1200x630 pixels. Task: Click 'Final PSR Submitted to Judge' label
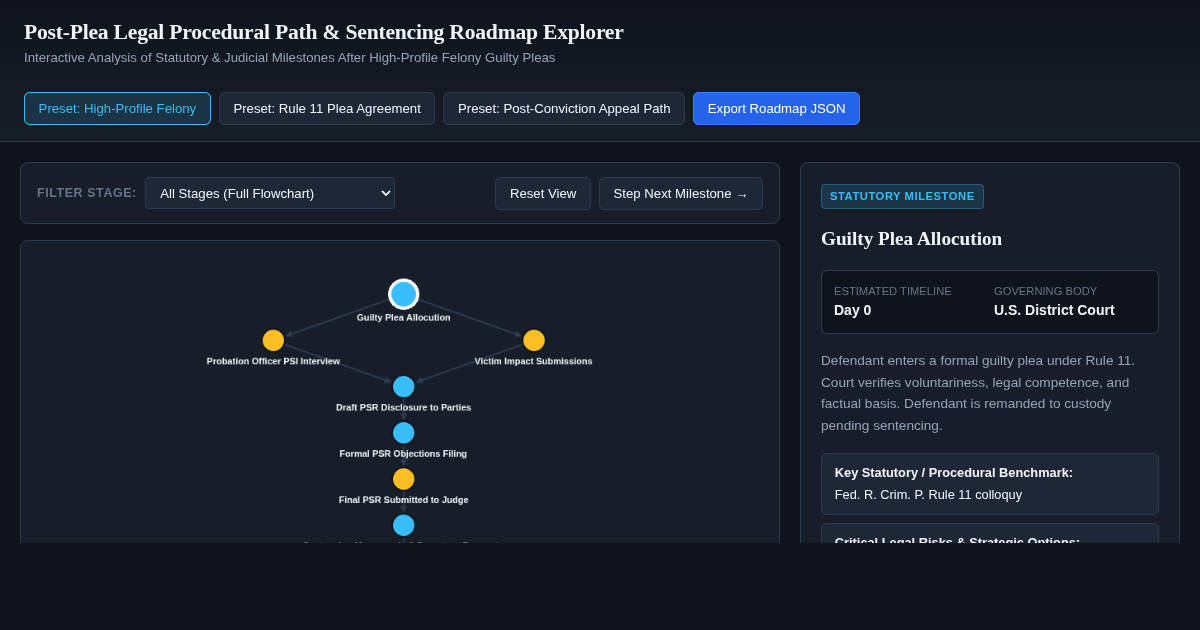[x=403, y=499]
